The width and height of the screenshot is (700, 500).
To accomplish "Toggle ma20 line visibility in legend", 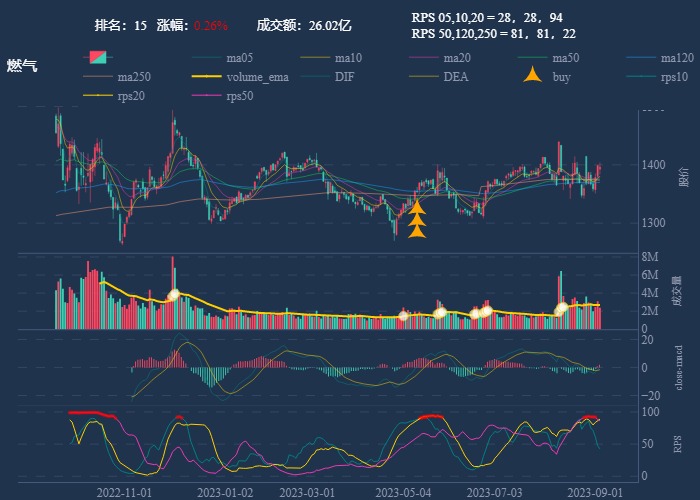I will pos(457,58).
